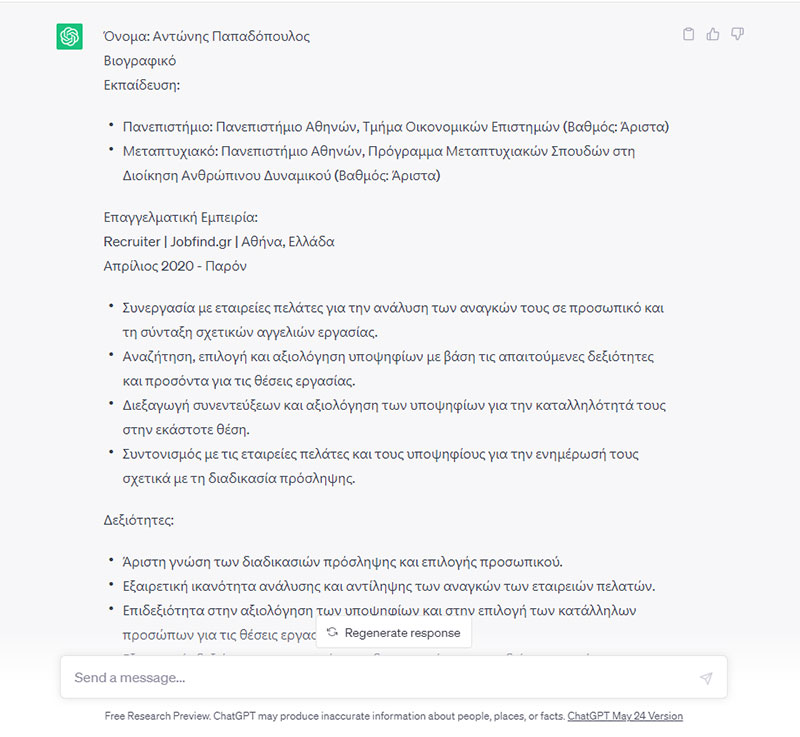Screen dimensions: 800x737
Task: Click the "Δεξιότητες:" heading
Action: click(x=140, y=521)
